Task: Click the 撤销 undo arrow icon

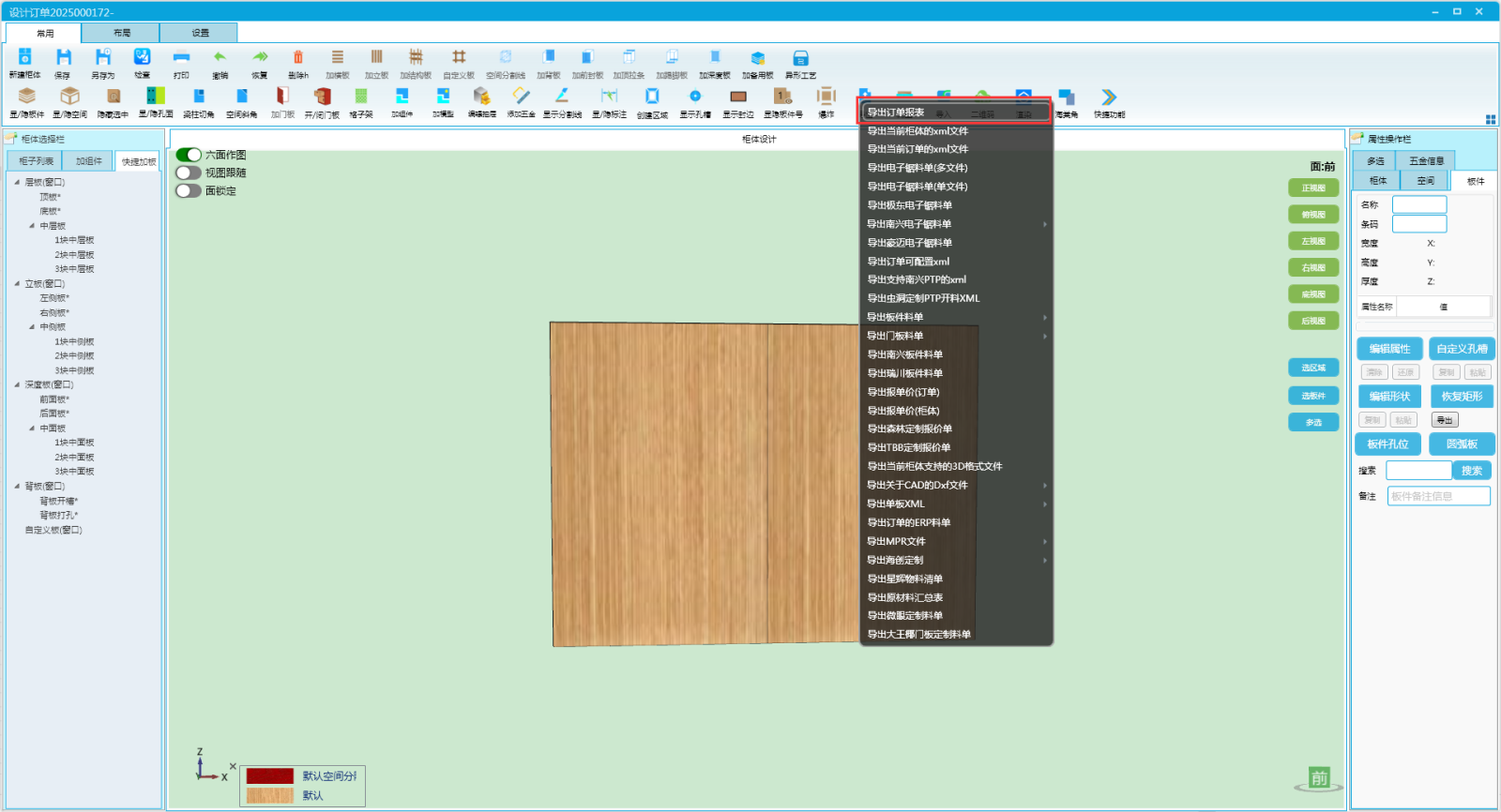Action: coord(220,58)
